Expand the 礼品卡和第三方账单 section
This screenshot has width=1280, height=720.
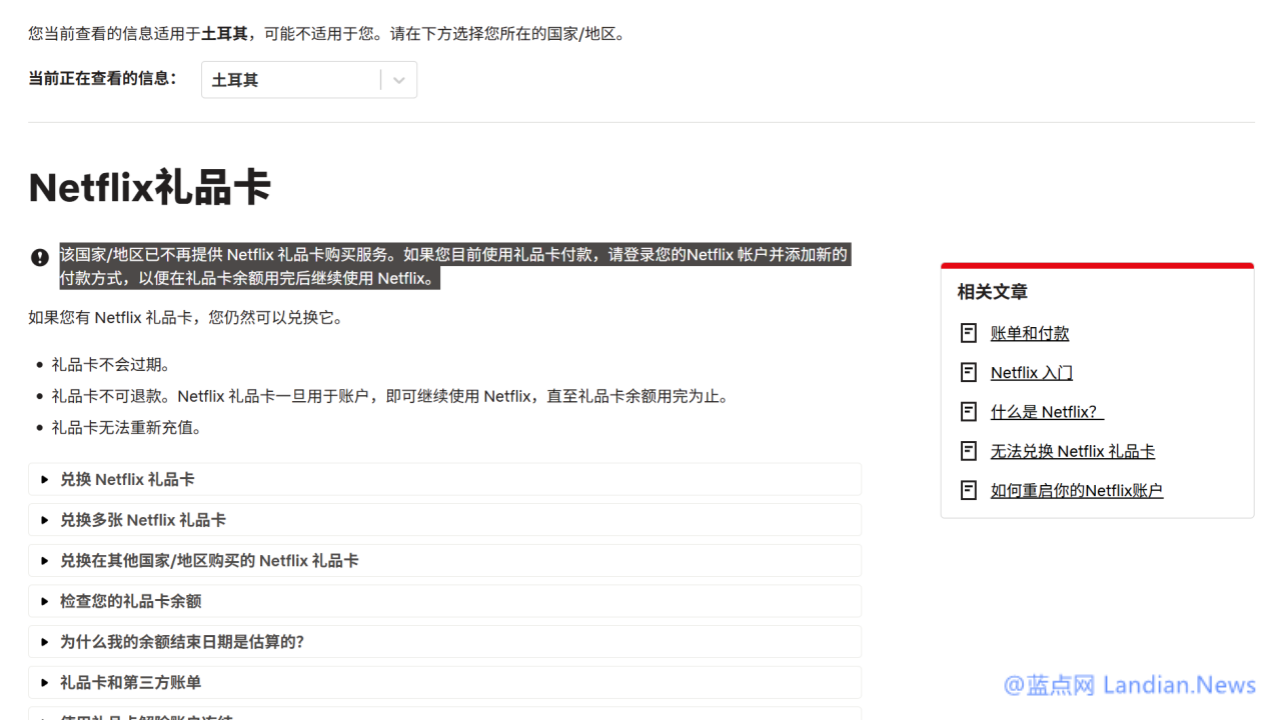pyautogui.click(x=445, y=682)
